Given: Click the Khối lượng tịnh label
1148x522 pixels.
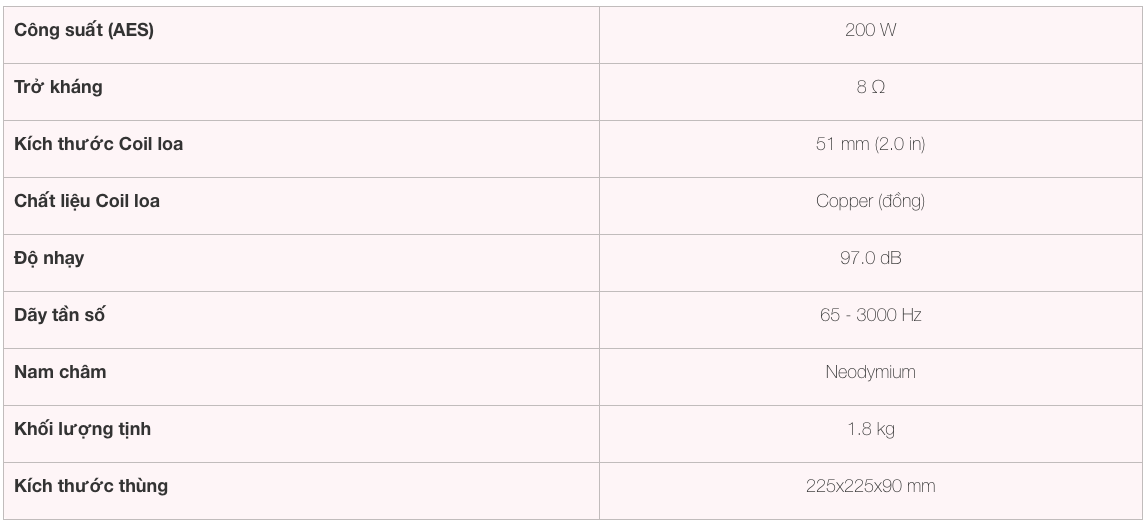Looking at the screenshot, I should click(83, 429).
